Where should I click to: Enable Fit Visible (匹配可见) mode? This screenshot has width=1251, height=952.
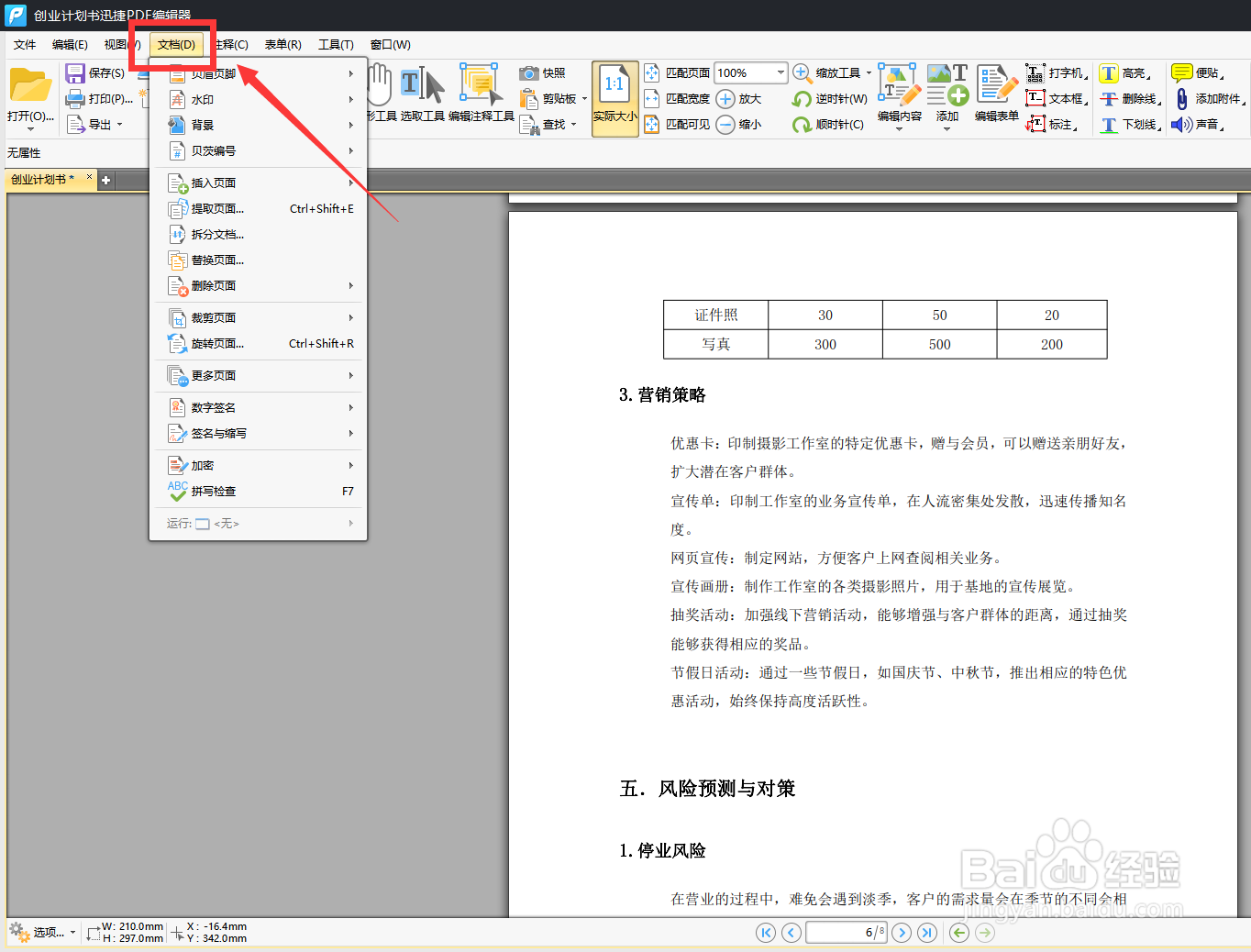tap(683, 124)
